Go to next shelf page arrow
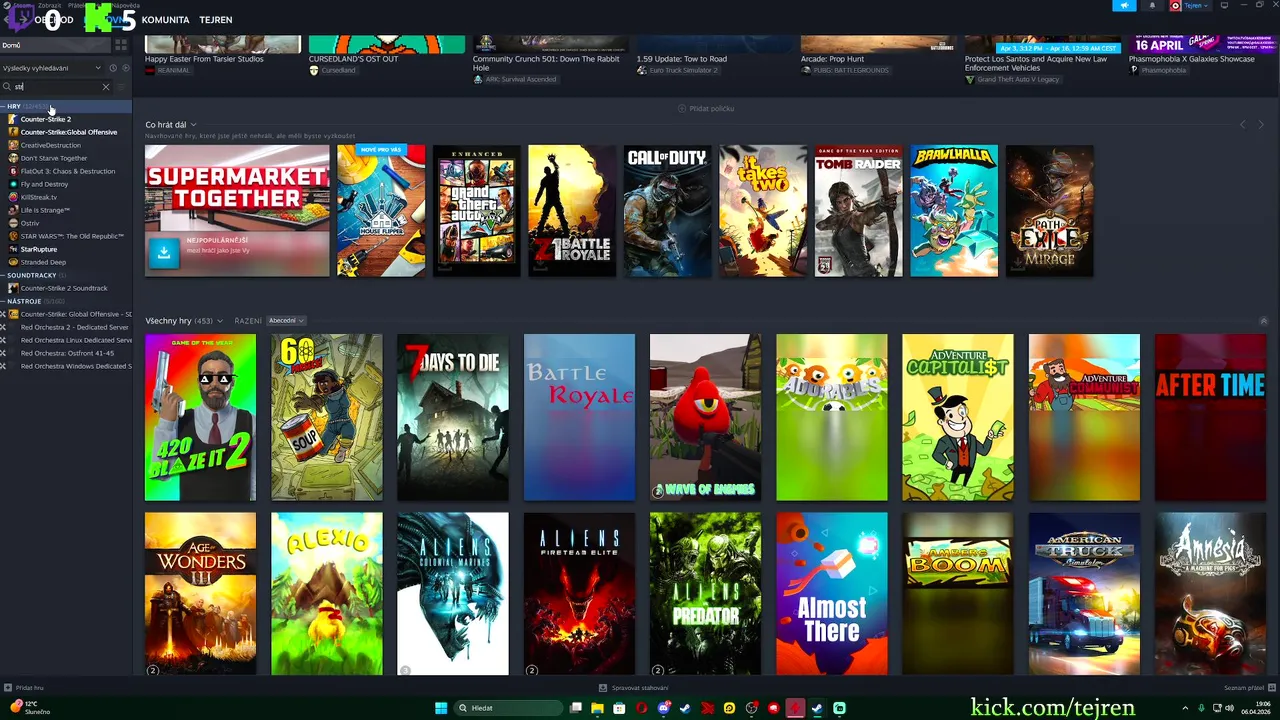This screenshot has width=1280, height=720. click(x=1261, y=125)
